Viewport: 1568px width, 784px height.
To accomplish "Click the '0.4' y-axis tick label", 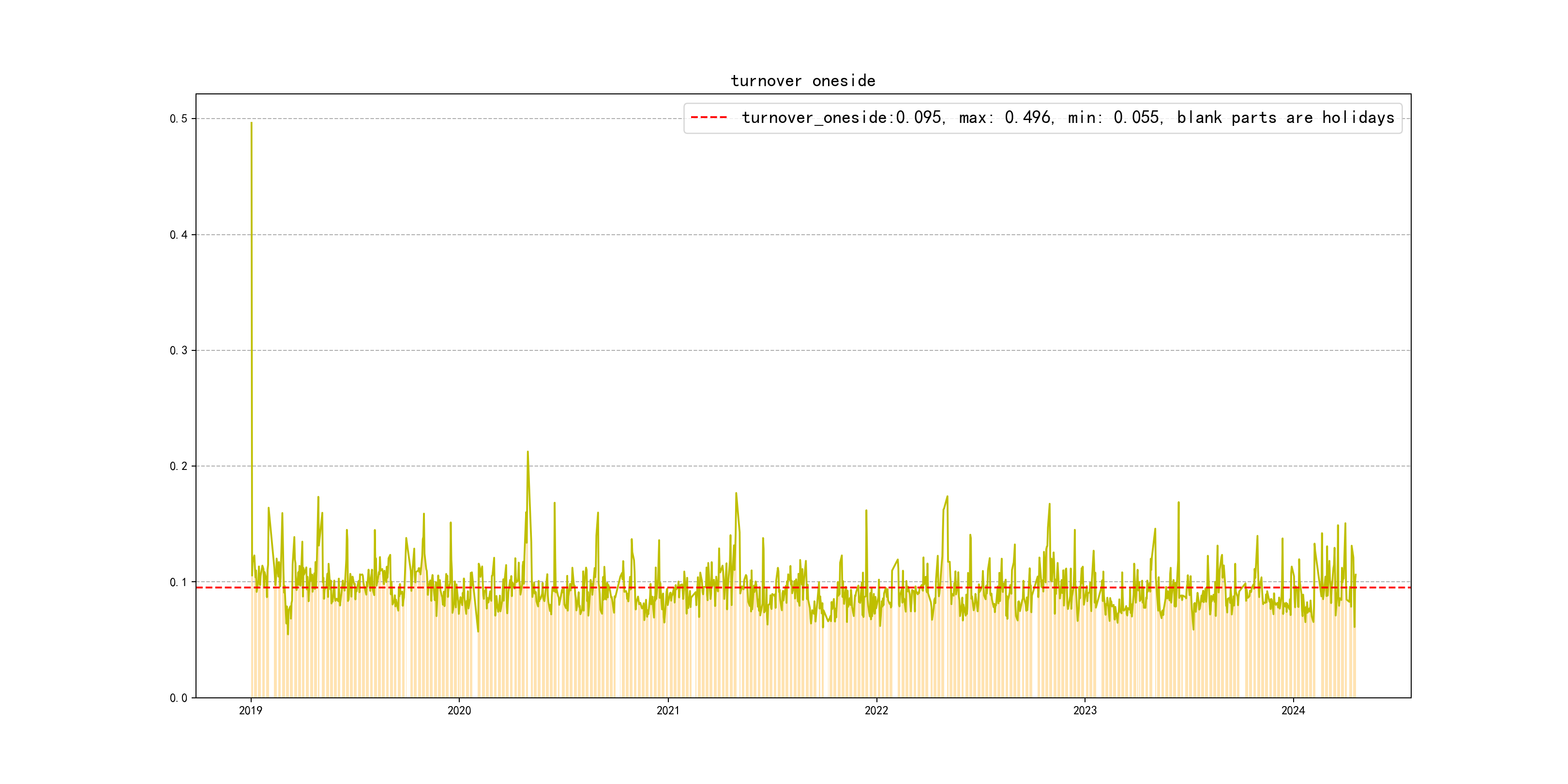I will [179, 235].
